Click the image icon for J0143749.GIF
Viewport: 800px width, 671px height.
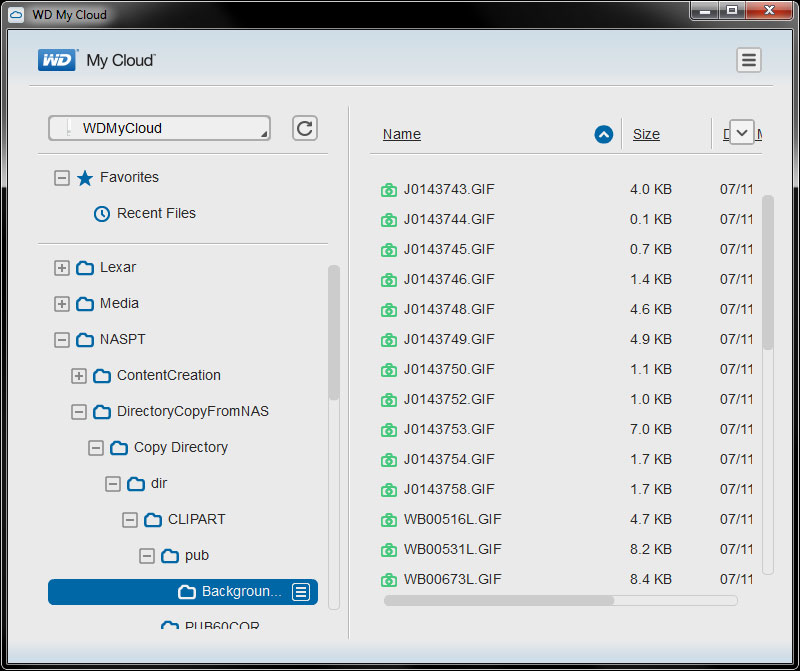389,340
